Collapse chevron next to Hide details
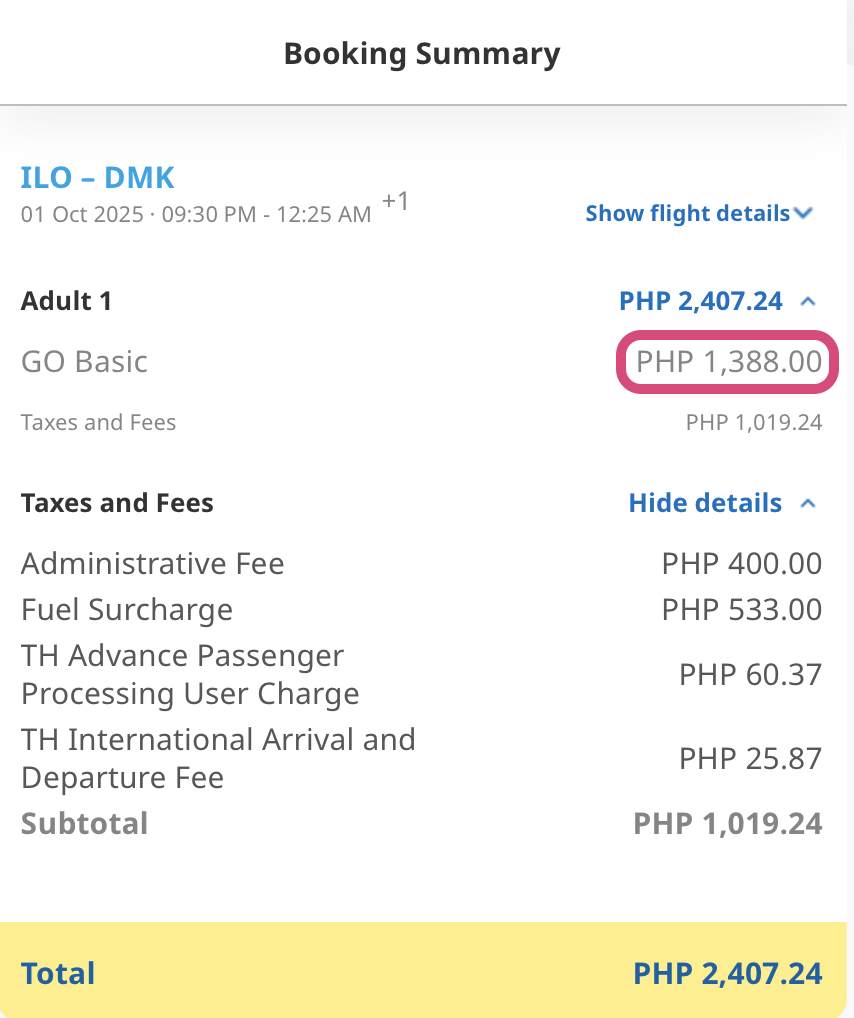This screenshot has height=1018, width=854. pos(808,503)
